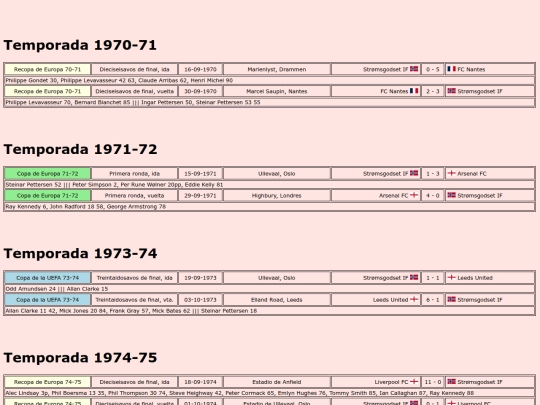Click the scorers line starting with Steinar Pettersen 52
The height and width of the screenshot is (405, 540).
pyautogui.click(x=270, y=185)
